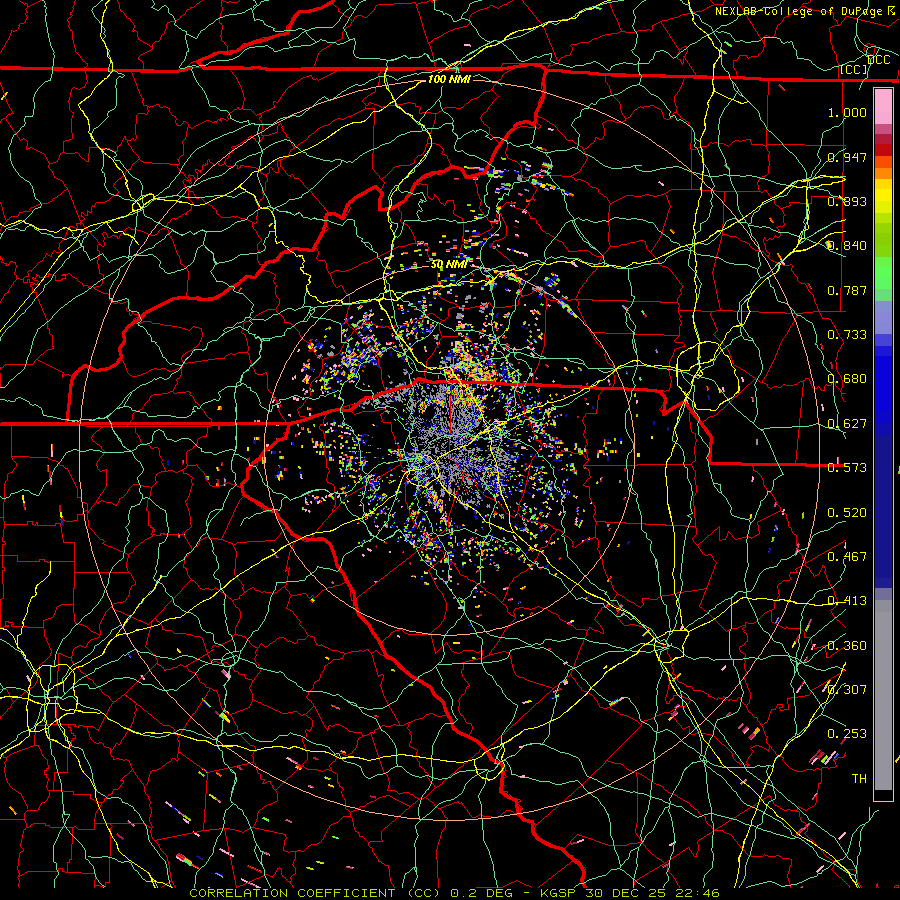Click the 0.787 scale value
Screen dimensions: 900x900
tap(847, 290)
